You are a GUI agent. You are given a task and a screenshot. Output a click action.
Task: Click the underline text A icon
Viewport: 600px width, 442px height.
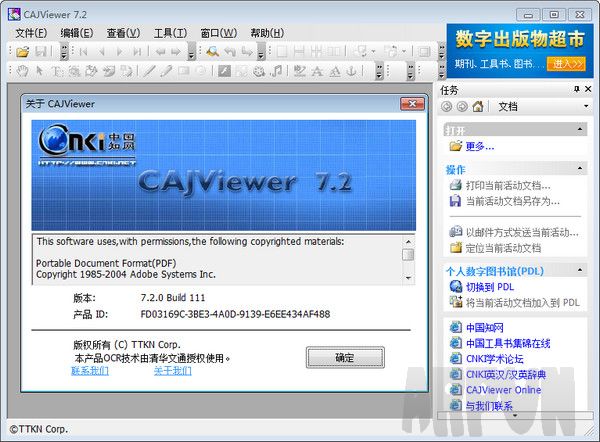coord(335,71)
